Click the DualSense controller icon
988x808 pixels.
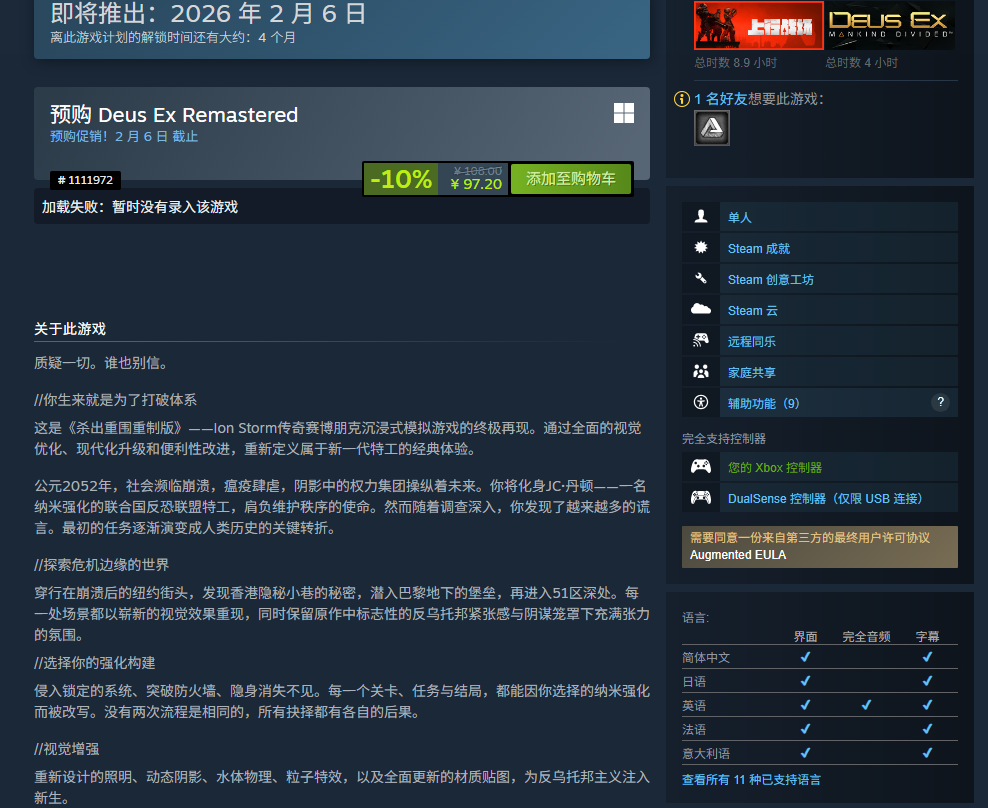(701, 497)
